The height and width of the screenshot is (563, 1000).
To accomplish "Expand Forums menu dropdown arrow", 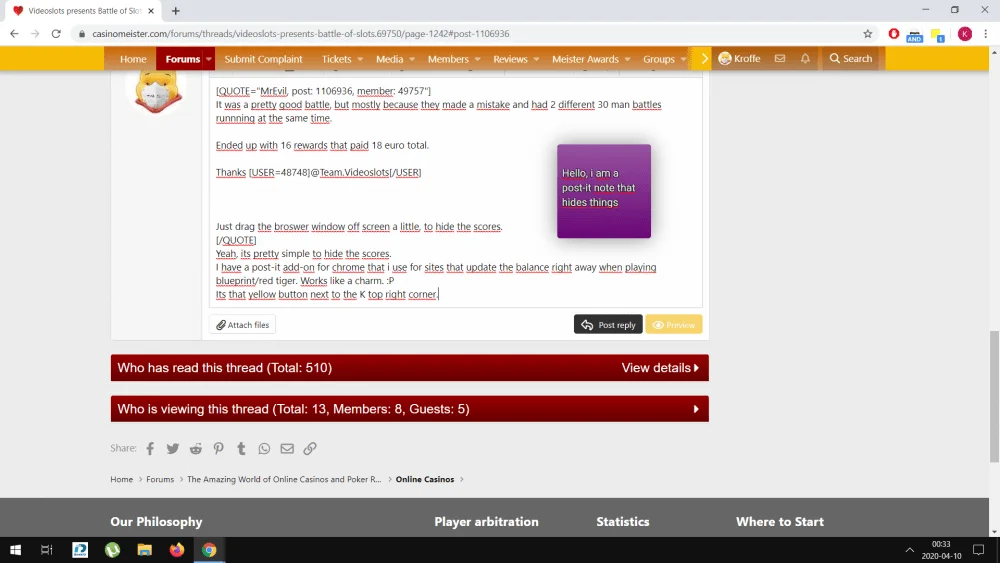I will 209,59.
